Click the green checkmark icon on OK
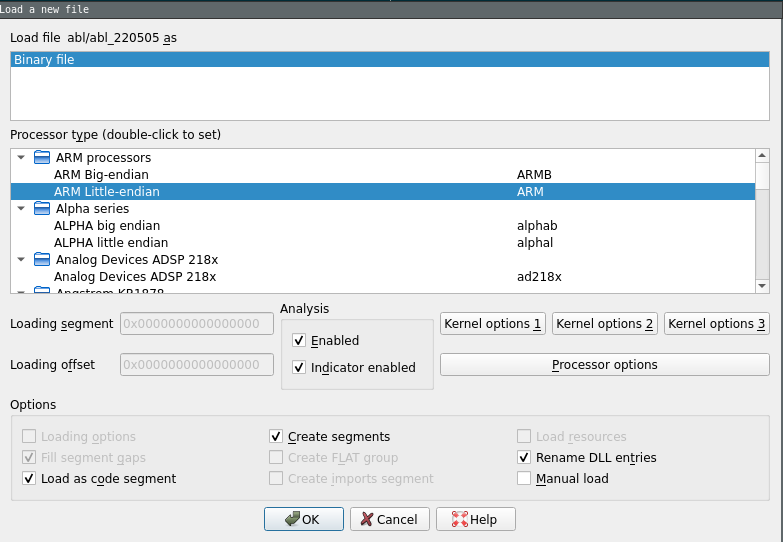The width and height of the screenshot is (783, 542). tap(291, 520)
